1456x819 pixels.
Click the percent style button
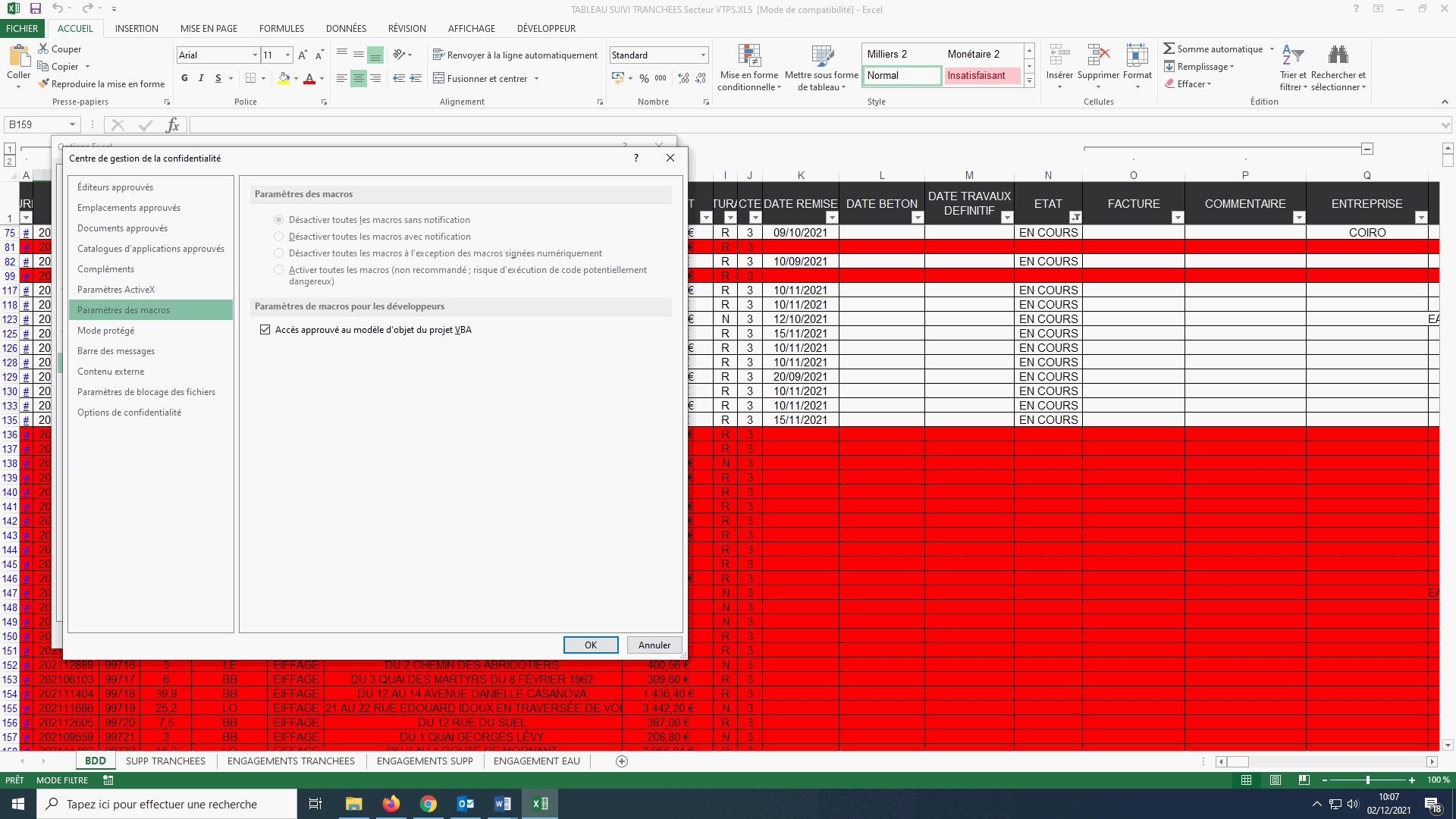coord(644,78)
